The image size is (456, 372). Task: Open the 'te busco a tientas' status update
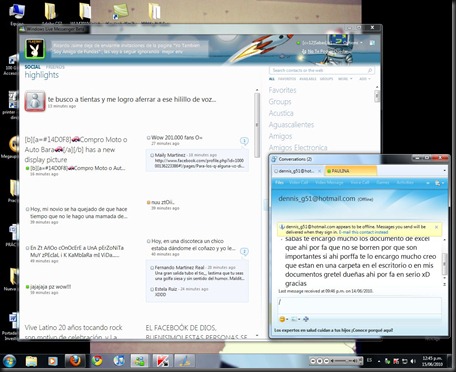pyautogui.click(x=132, y=99)
